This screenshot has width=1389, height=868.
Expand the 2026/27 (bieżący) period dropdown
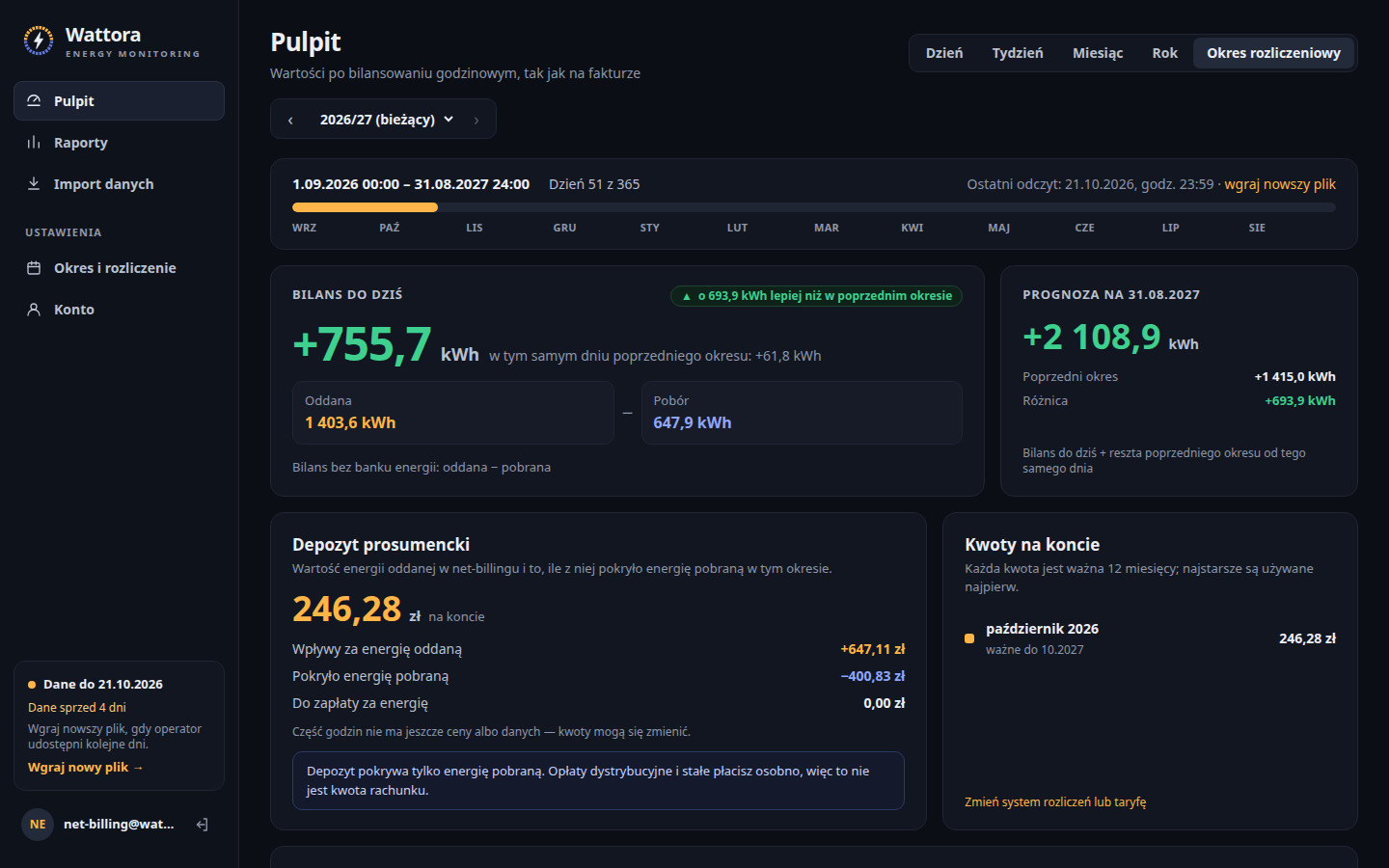pyautogui.click(x=387, y=120)
